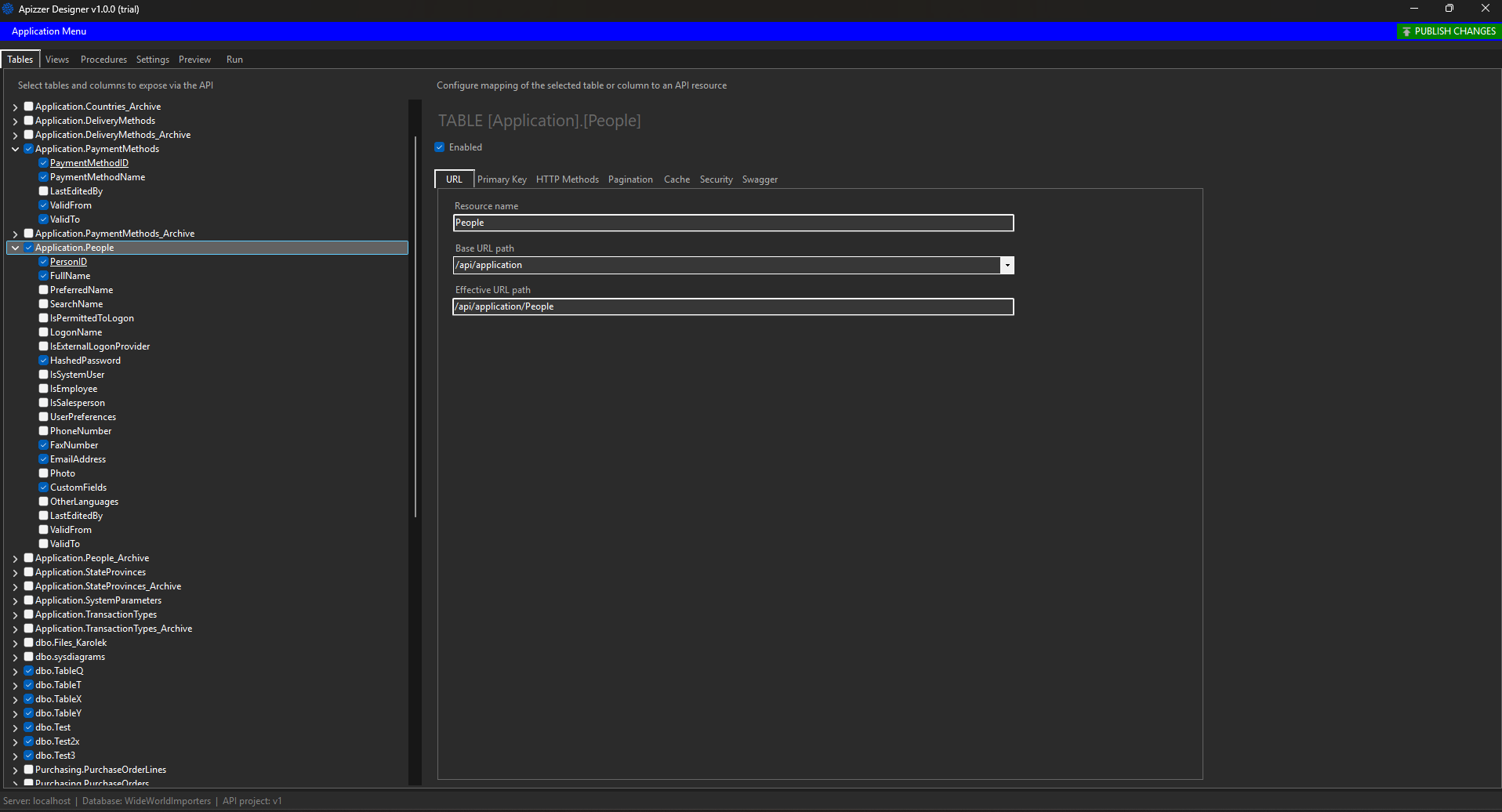Collapse the Application.People tree node
This screenshot has width=1502, height=812.
(15, 248)
